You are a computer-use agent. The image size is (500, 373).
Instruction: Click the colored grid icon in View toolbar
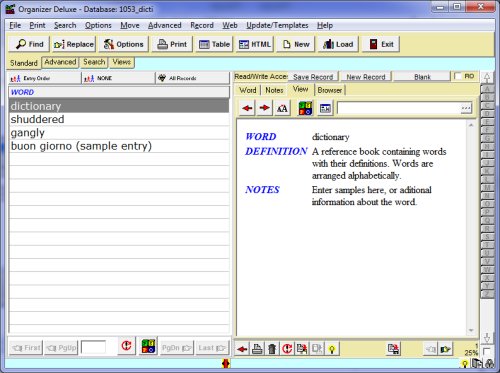click(305, 108)
